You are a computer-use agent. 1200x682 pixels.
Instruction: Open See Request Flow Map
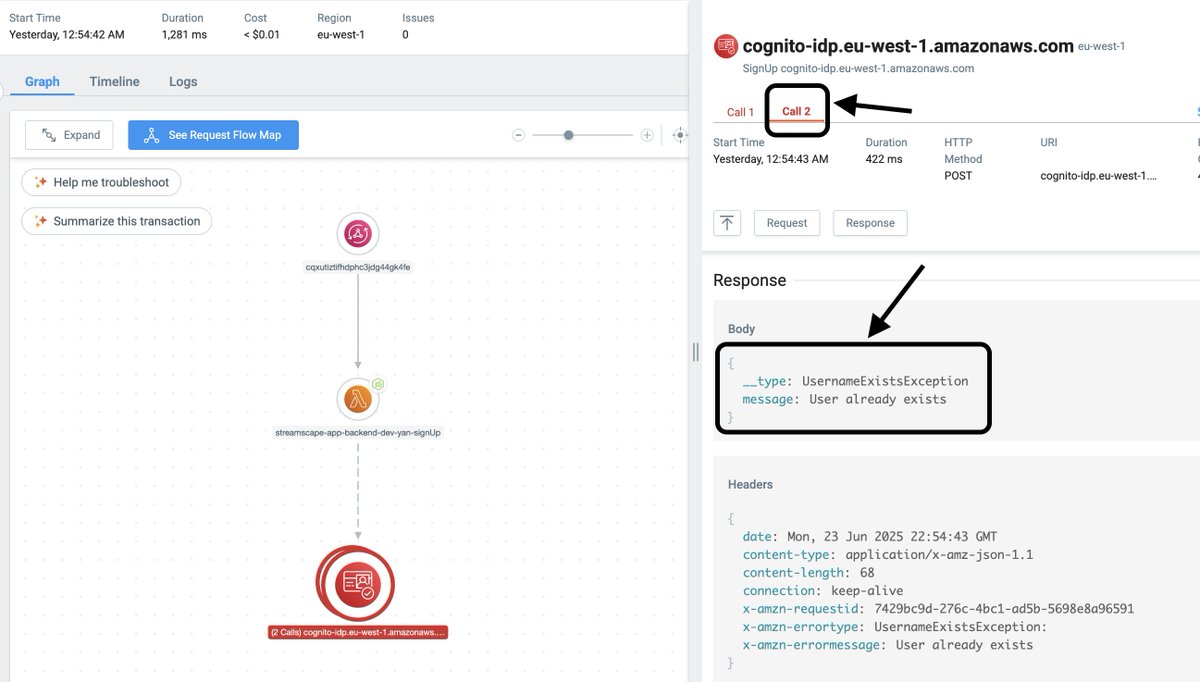[213, 135]
